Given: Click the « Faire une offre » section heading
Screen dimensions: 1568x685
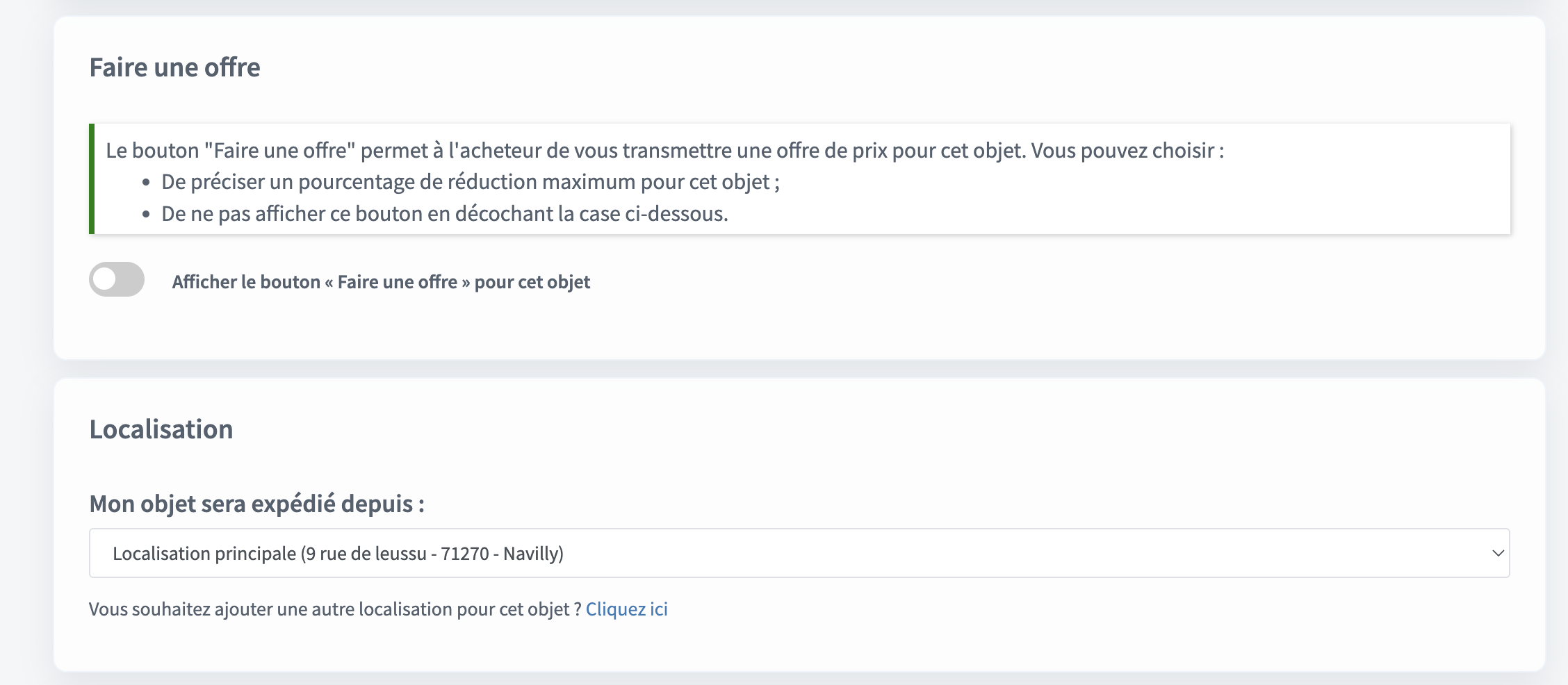Looking at the screenshot, I should [x=174, y=67].
